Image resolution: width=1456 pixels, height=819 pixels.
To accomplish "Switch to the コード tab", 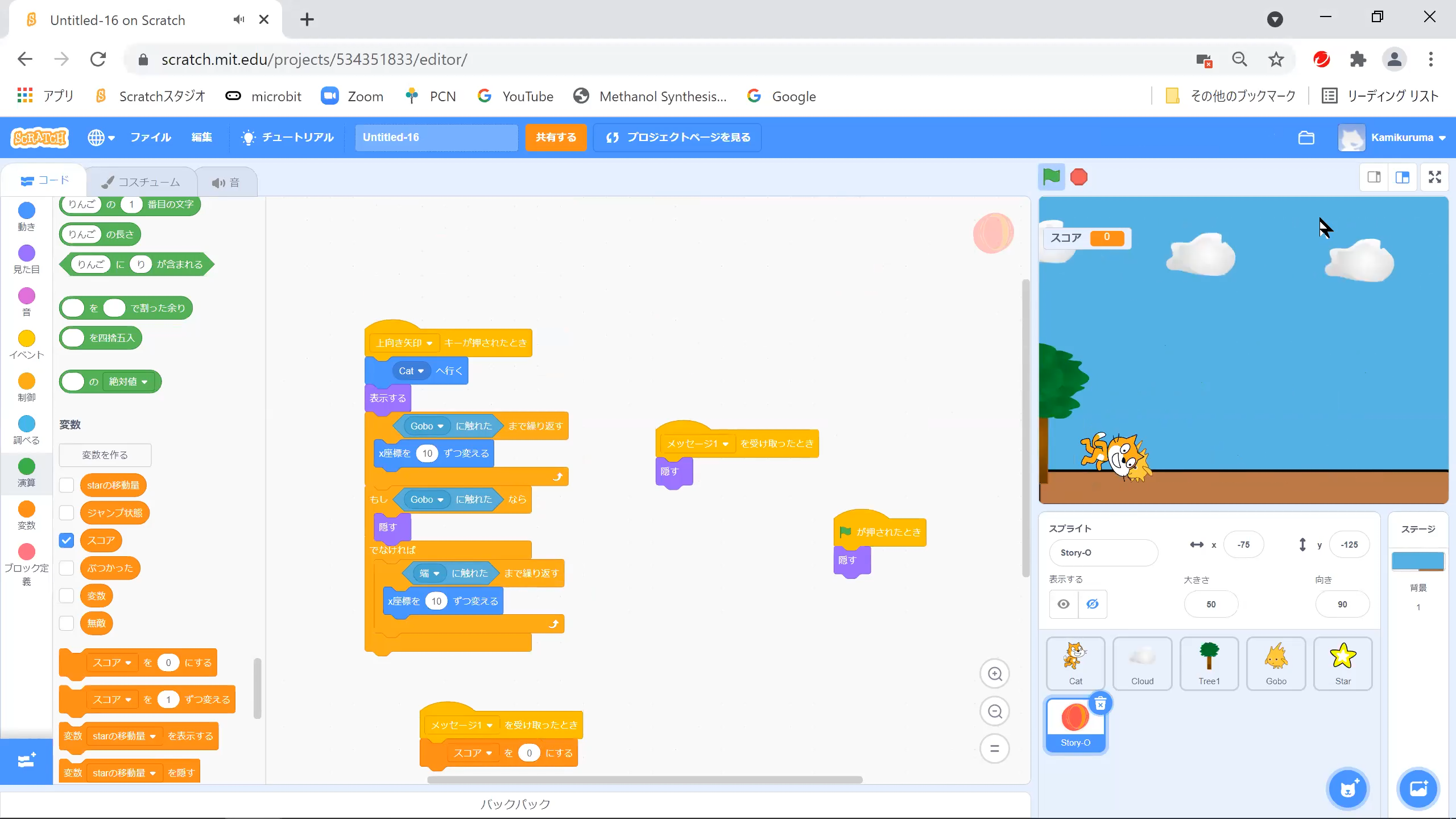I will pos(44,181).
